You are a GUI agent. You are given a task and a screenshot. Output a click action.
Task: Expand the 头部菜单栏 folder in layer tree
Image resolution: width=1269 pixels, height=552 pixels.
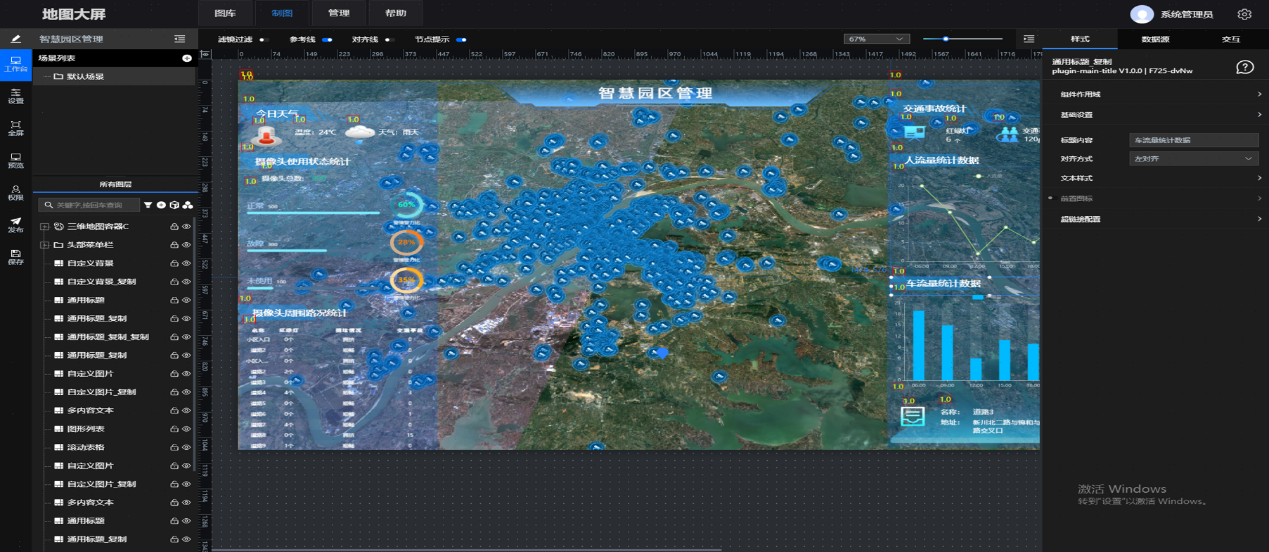[x=44, y=245]
